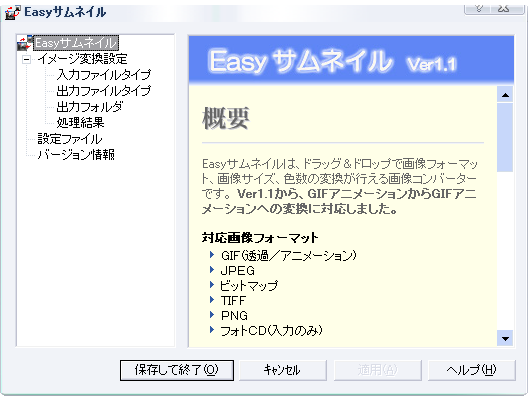Open help with ヘルプ(H) button
The image size is (528, 396).
[471, 370]
